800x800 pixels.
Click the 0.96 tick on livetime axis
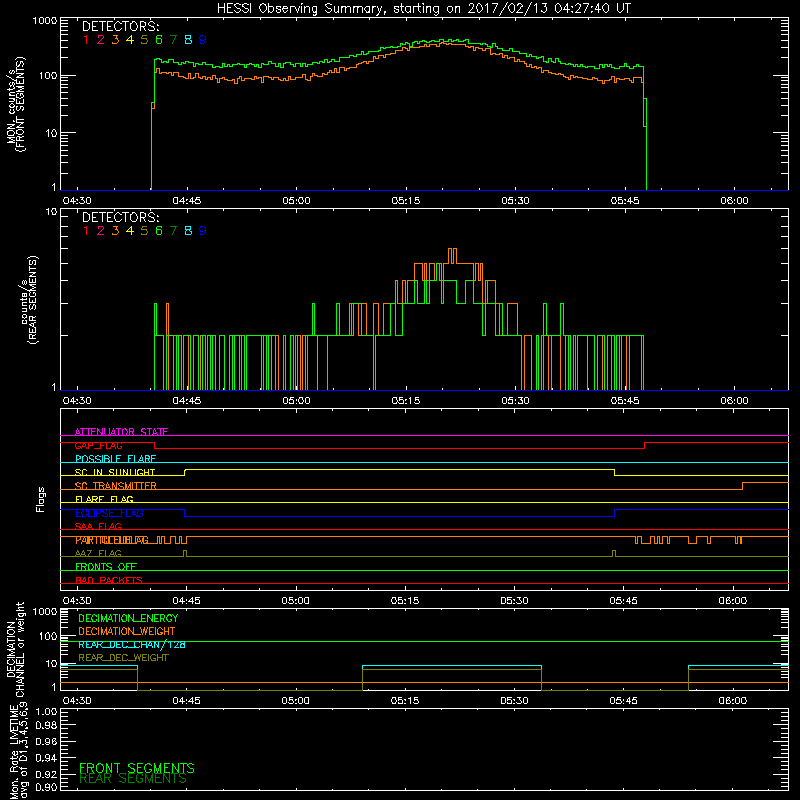pyautogui.click(x=46, y=741)
